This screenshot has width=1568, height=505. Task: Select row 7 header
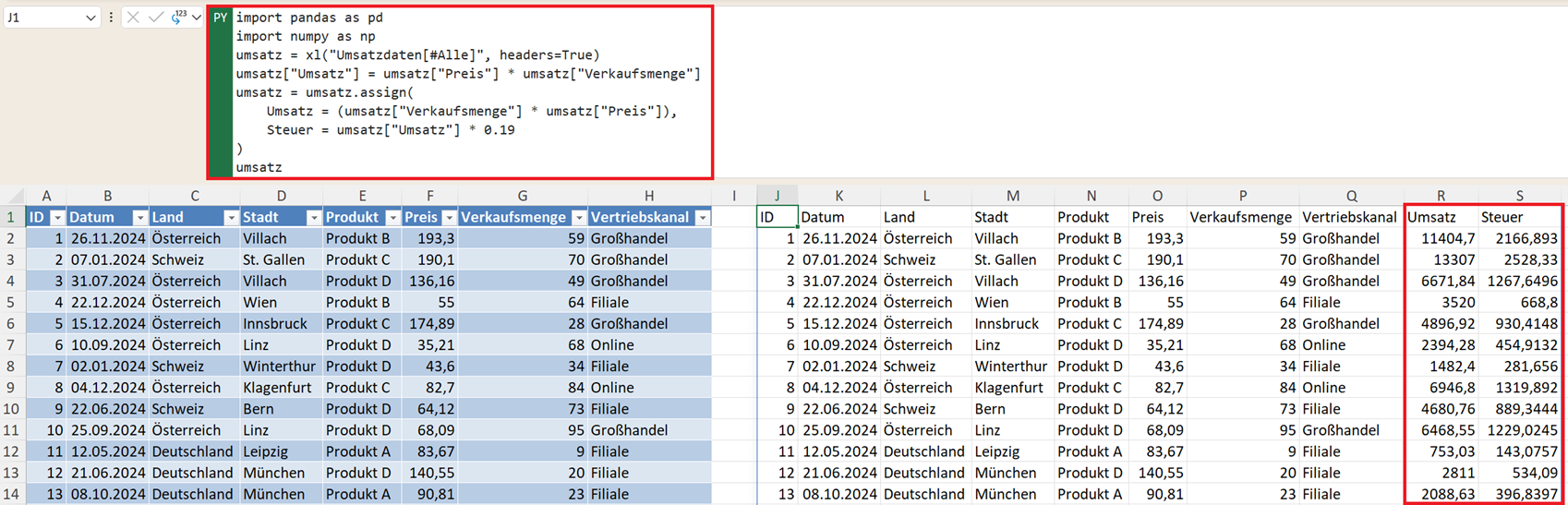(x=11, y=345)
